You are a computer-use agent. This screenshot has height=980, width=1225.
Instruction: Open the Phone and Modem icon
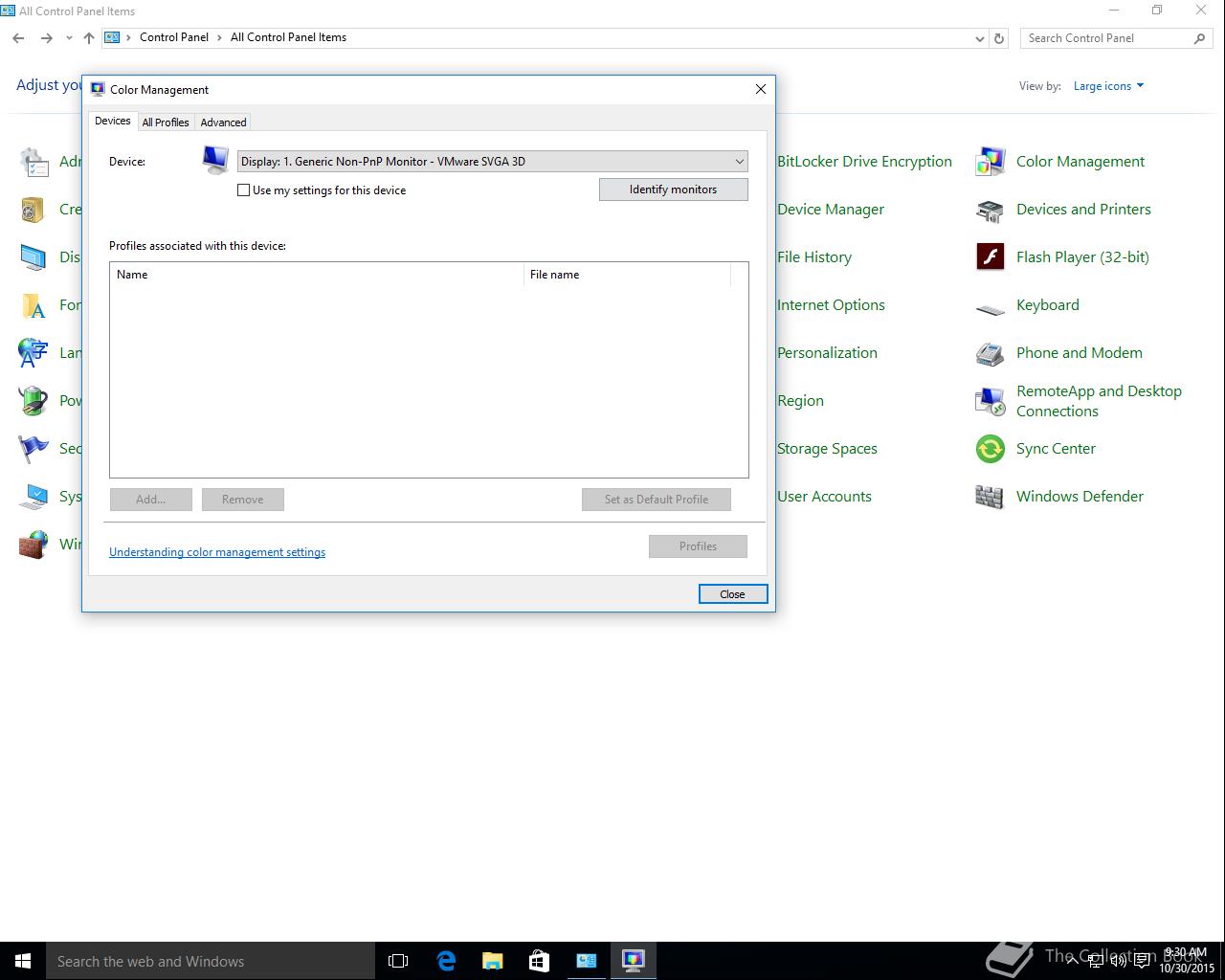(990, 353)
